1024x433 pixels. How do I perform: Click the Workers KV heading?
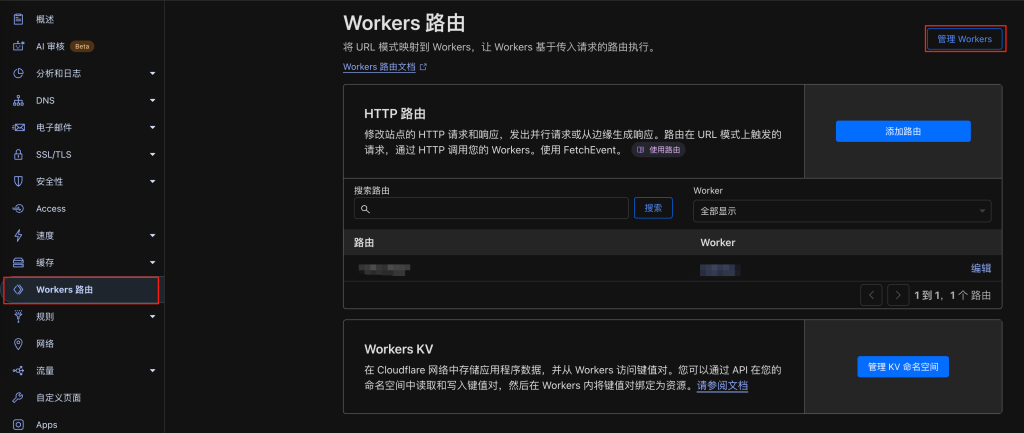point(398,348)
